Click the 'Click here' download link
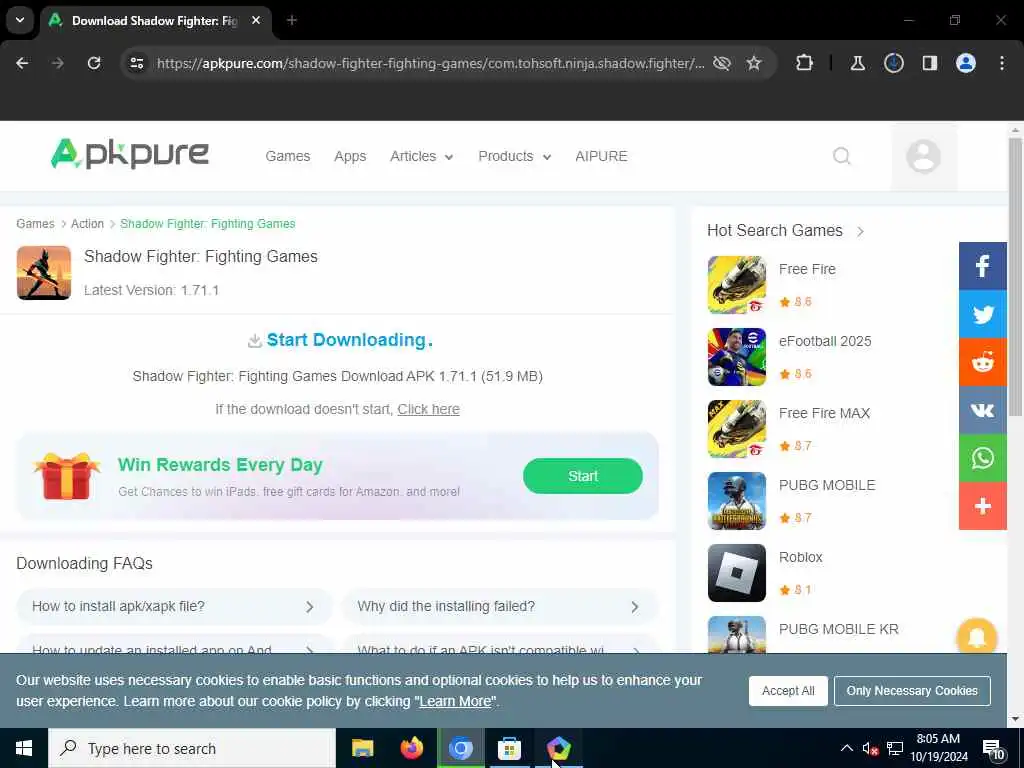Screen dimensions: 1024x768 428,409
